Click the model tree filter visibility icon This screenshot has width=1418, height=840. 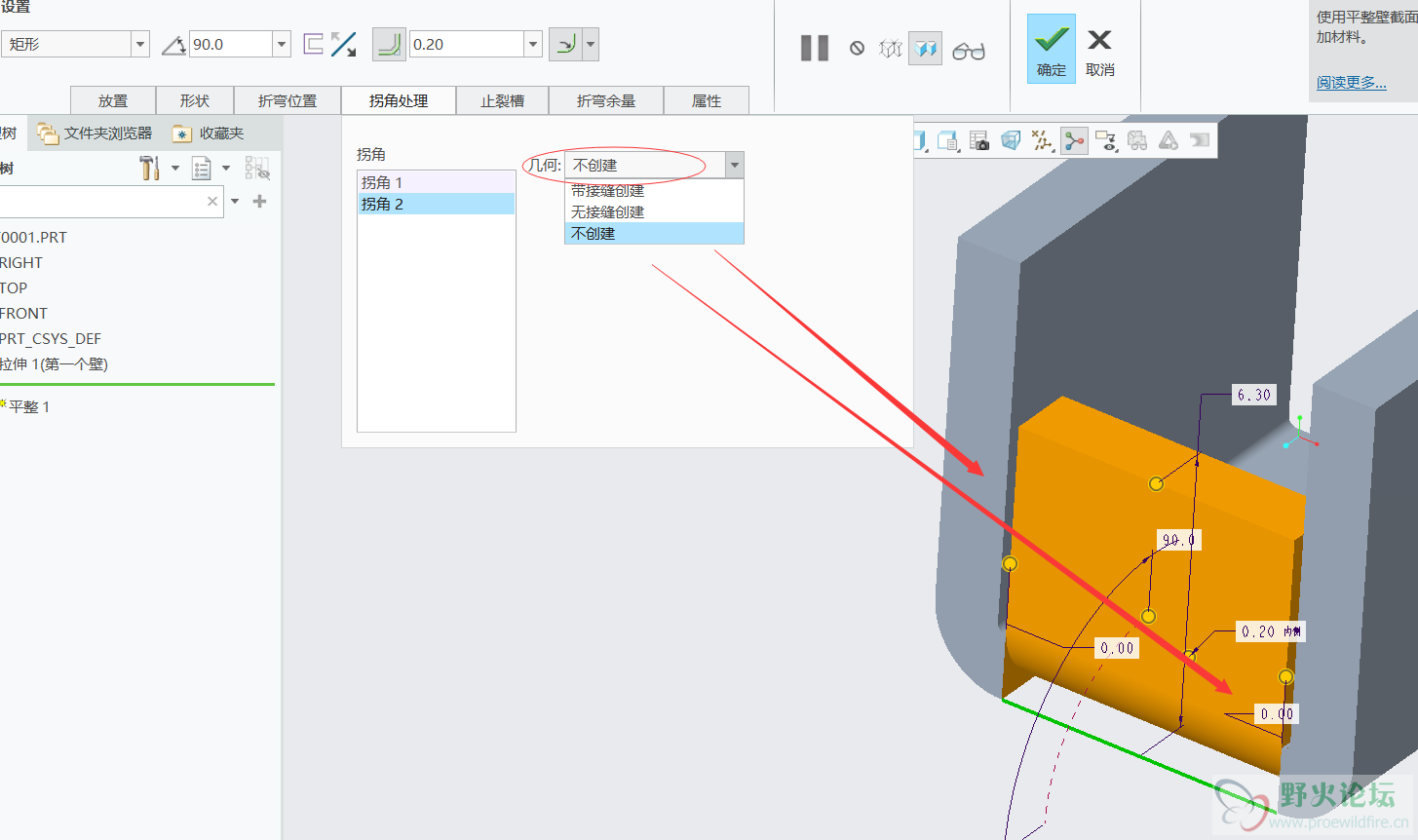257,169
